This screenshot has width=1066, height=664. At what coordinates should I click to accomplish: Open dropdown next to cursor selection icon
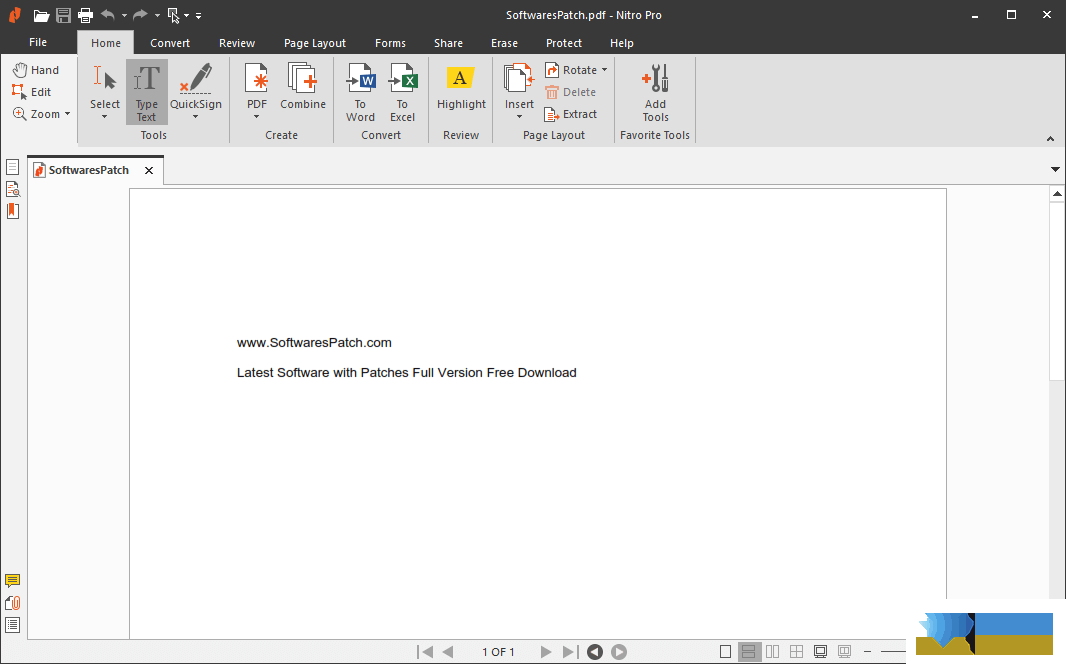tap(186, 16)
